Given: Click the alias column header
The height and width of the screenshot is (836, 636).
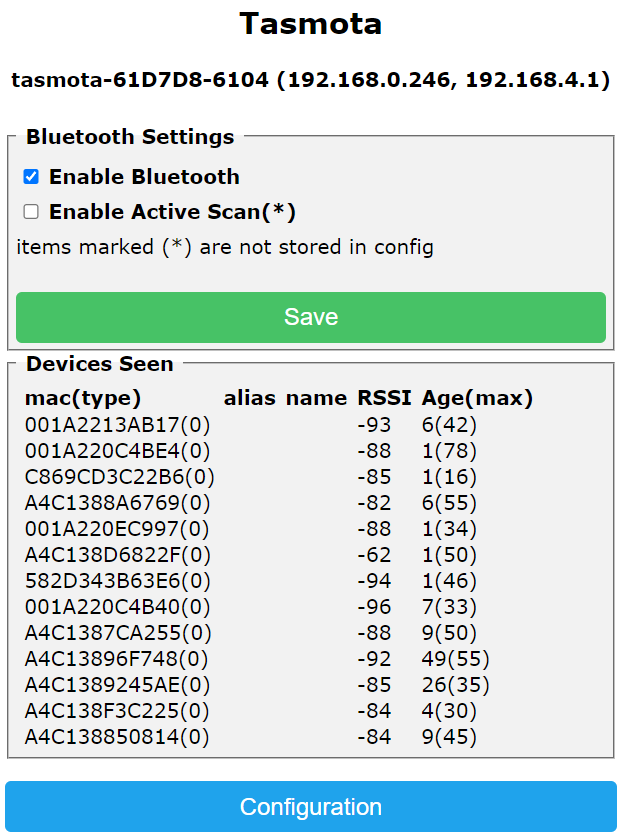Looking at the screenshot, I should 249,398.
